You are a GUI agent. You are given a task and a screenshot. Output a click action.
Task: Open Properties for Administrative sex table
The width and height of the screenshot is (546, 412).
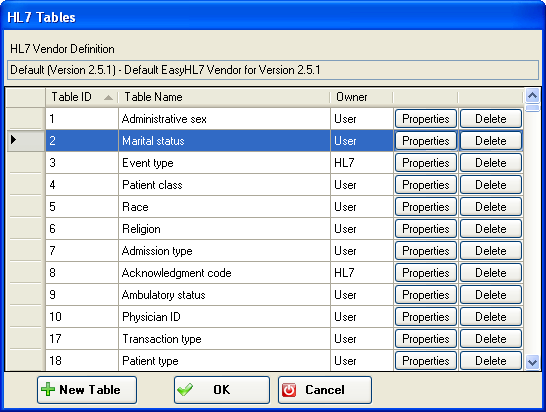click(x=426, y=119)
